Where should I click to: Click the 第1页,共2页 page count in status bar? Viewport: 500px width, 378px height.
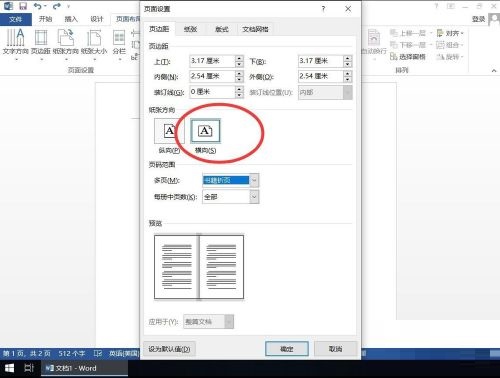(27, 353)
